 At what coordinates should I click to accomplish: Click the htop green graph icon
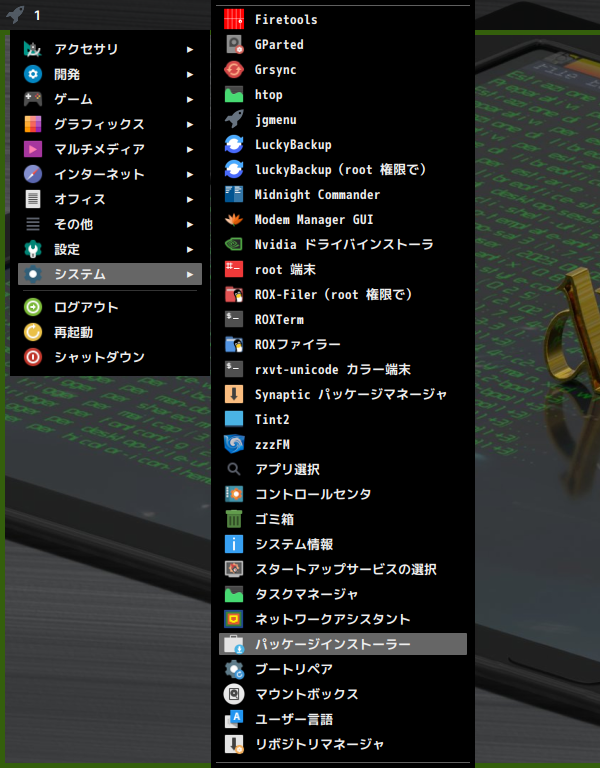click(234, 95)
